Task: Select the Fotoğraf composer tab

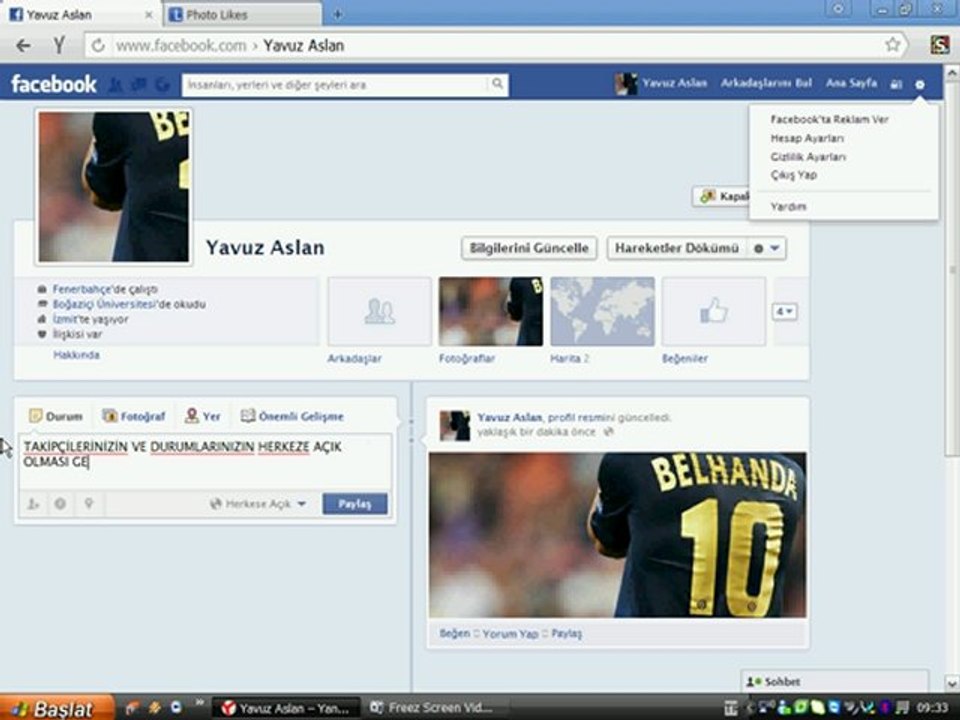Action: pos(133,416)
